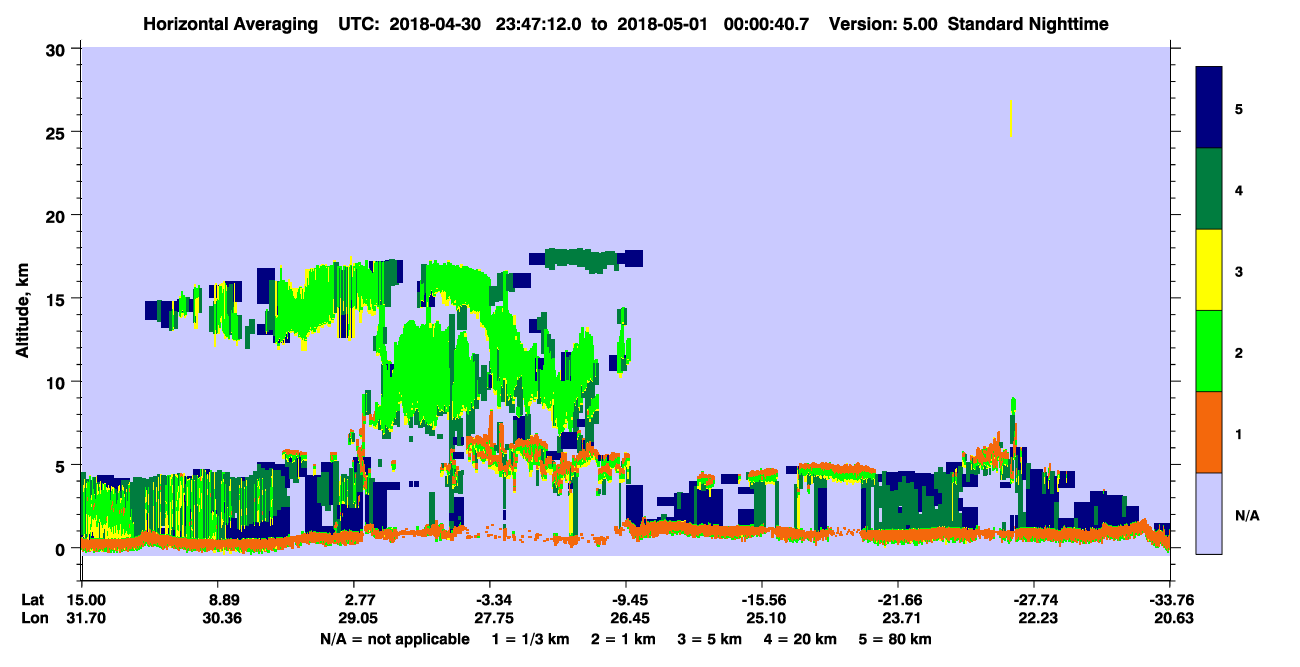Viewport: 1300px width, 667px height.
Task: Click the dark green color bar segment labeled 4
Action: tap(1209, 189)
